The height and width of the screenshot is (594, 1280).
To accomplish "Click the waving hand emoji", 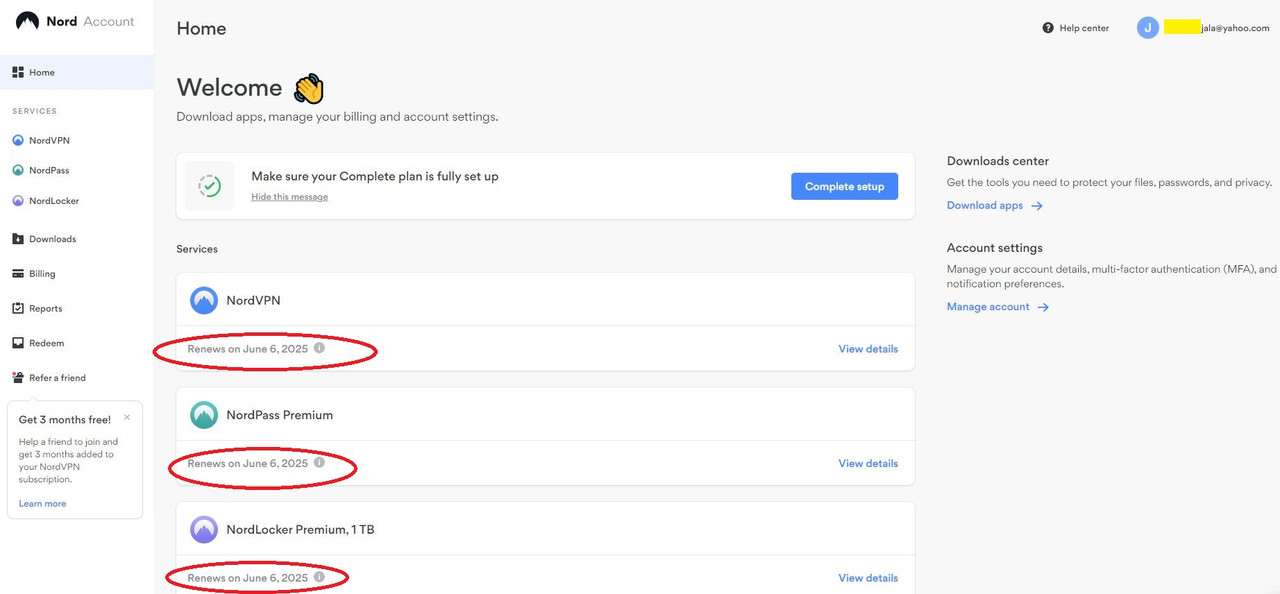I will click(309, 88).
